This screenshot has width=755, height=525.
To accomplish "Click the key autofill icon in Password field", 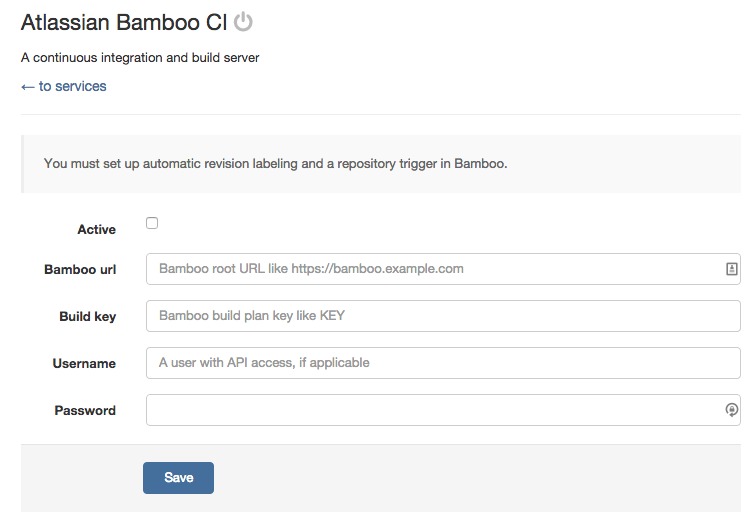I will [x=731, y=410].
